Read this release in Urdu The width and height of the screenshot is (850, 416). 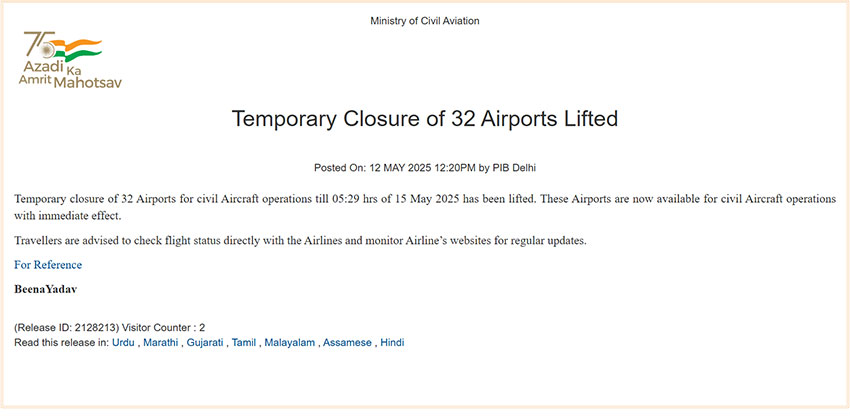click(x=123, y=342)
